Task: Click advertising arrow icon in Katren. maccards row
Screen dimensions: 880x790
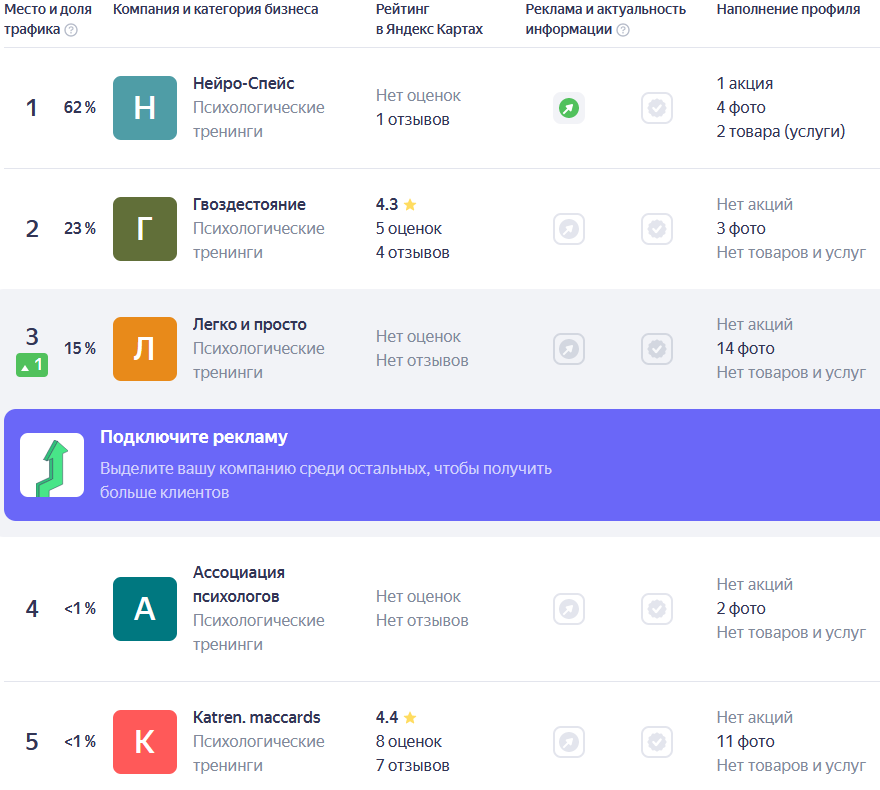Action: pyautogui.click(x=569, y=742)
